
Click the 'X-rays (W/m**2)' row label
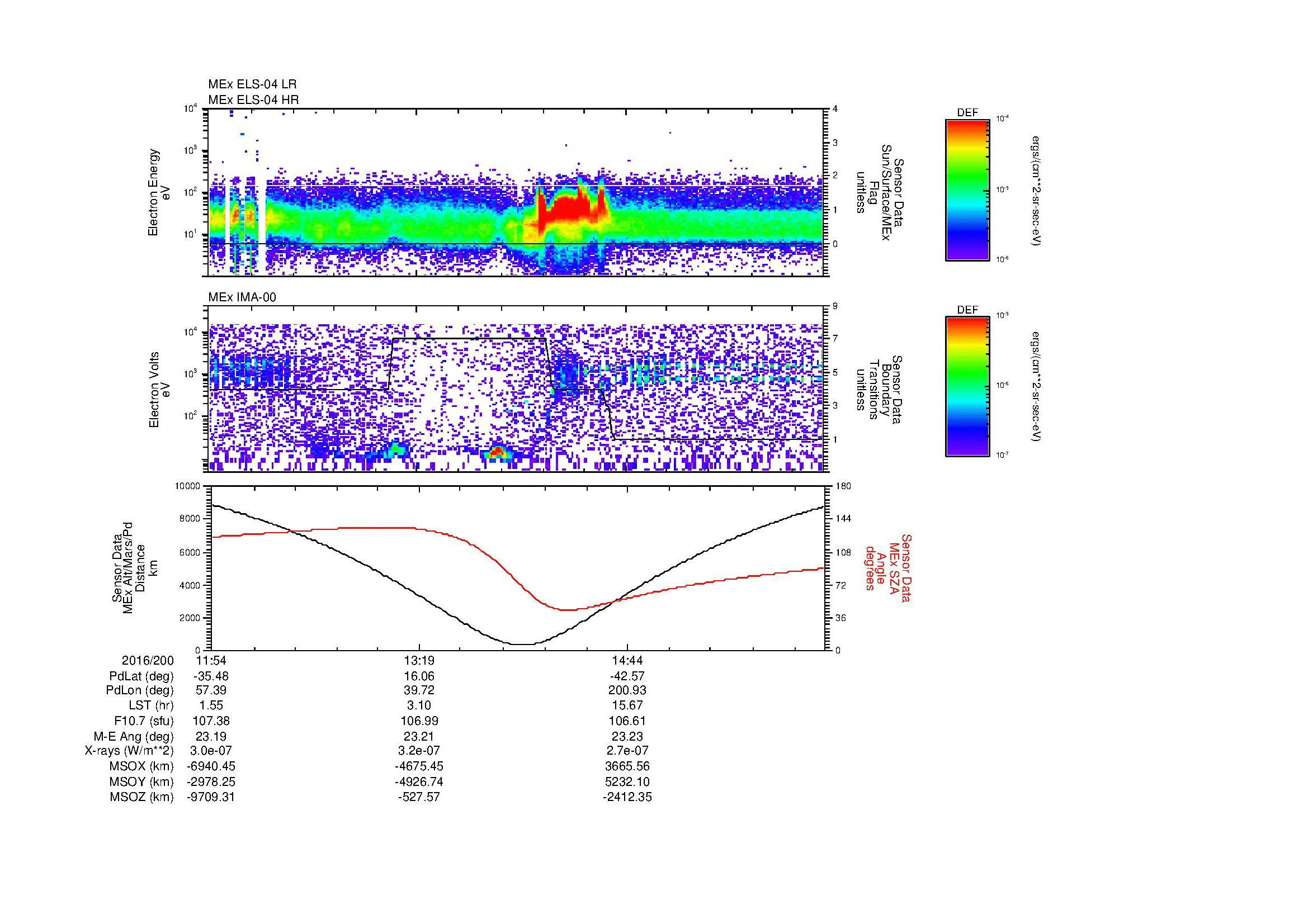pyautogui.click(x=129, y=751)
